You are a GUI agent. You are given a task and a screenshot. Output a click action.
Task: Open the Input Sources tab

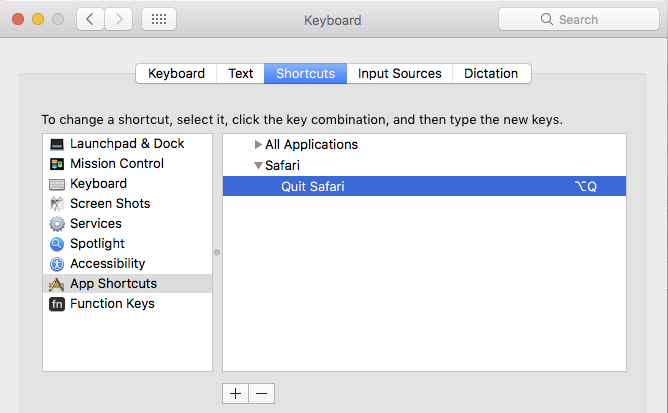(x=400, y=73)
